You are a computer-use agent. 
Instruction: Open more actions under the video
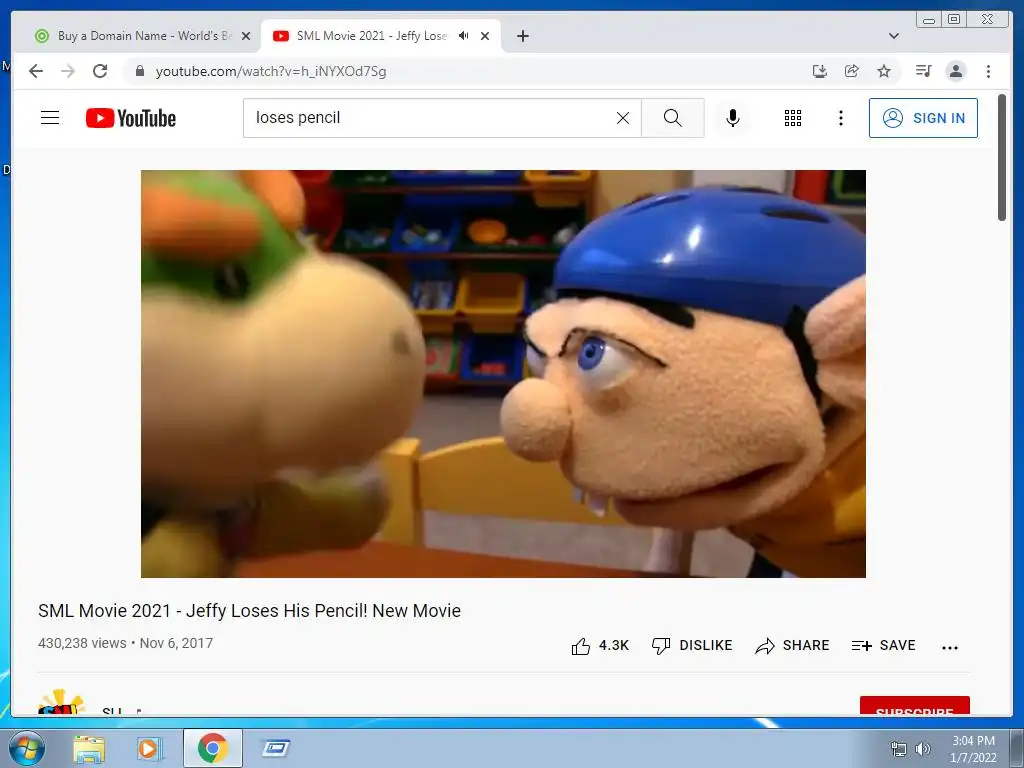pos(950,647)
